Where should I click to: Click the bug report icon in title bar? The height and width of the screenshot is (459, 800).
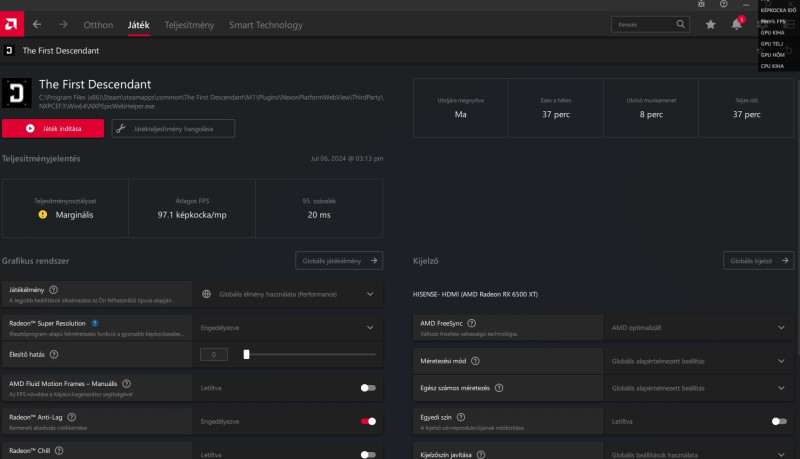pyautogui.click(x=702, y=4)
